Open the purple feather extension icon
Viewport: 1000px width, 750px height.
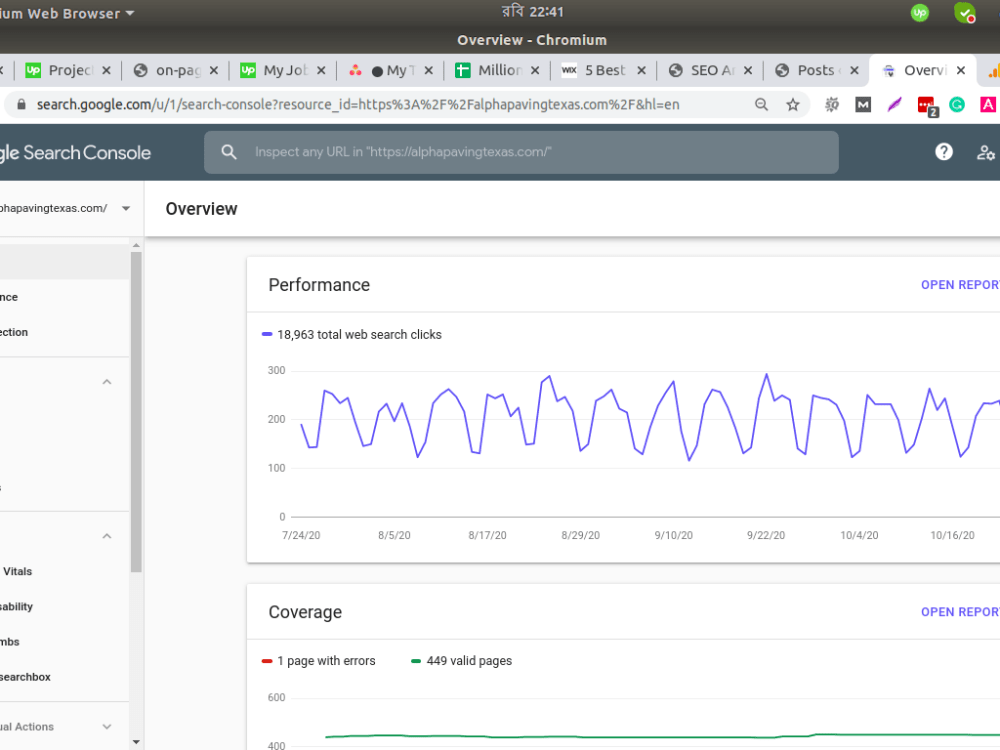coord(894,105)
